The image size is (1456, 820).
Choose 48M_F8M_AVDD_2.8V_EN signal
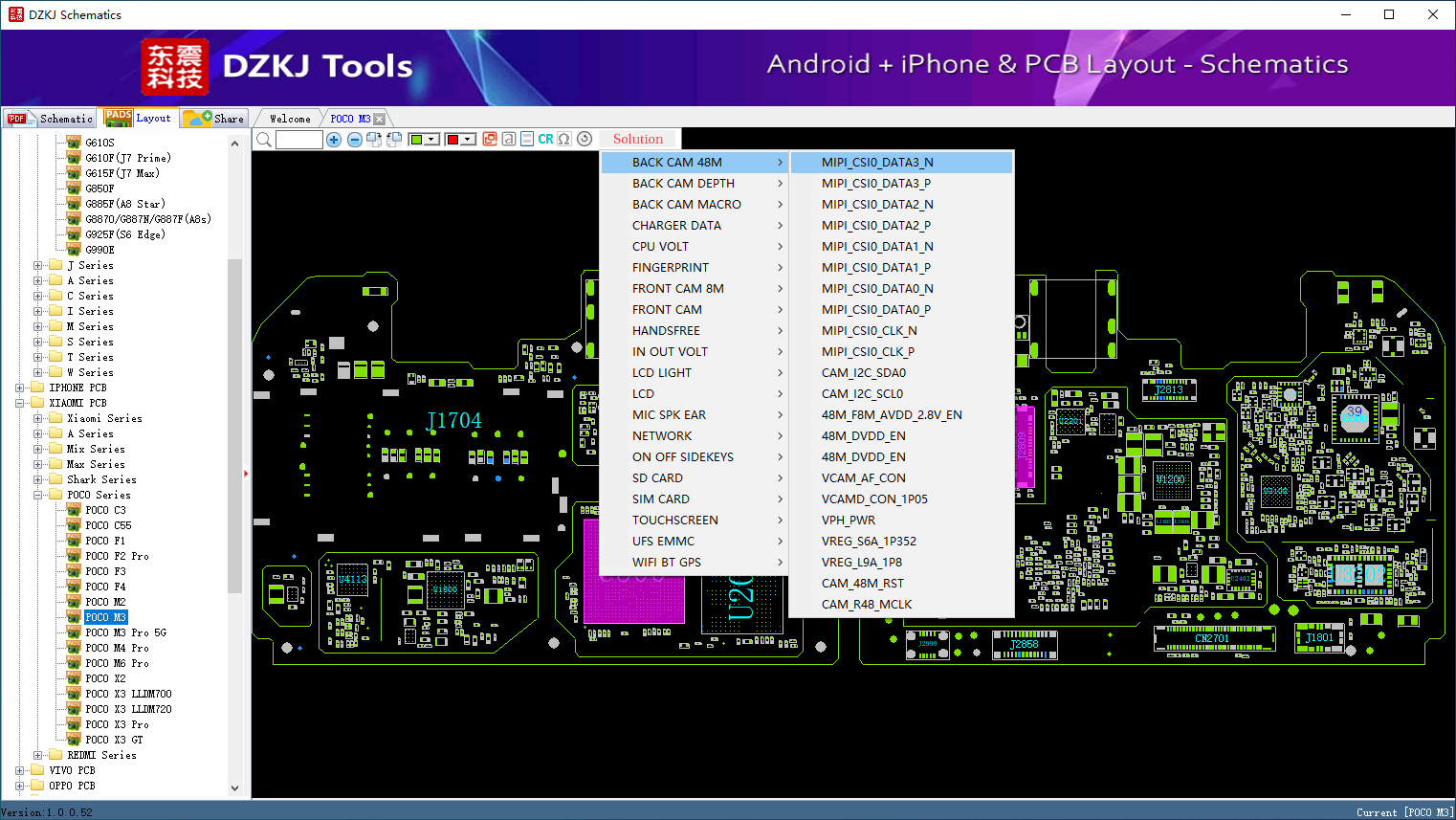902,415
